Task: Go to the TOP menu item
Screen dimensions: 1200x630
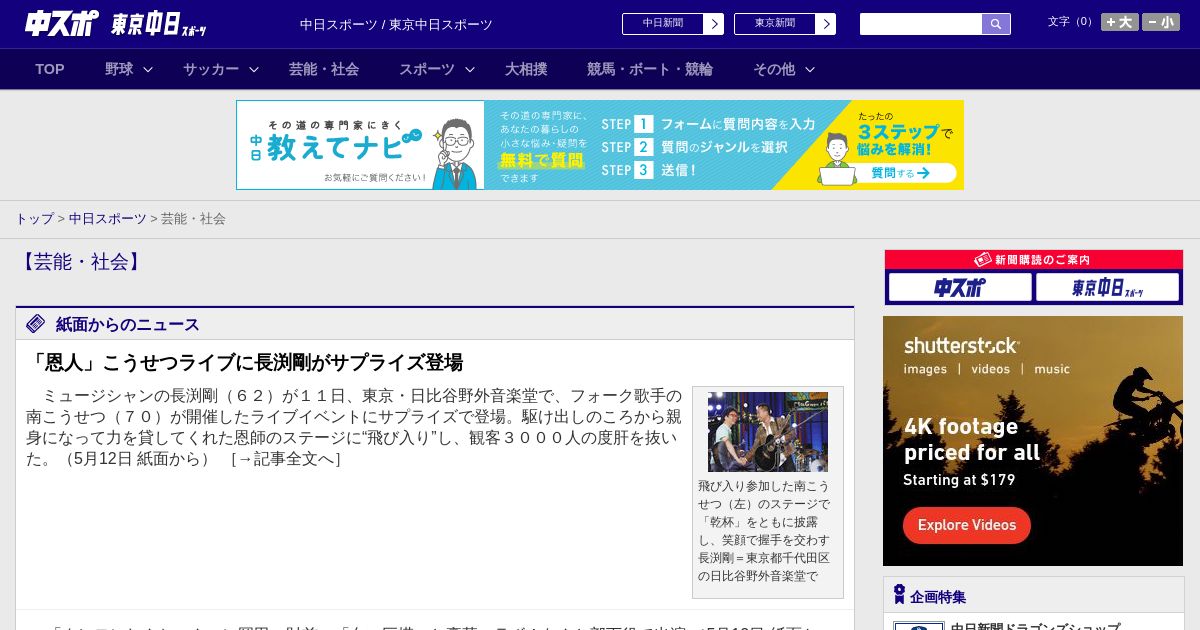Action: point(50,69)
